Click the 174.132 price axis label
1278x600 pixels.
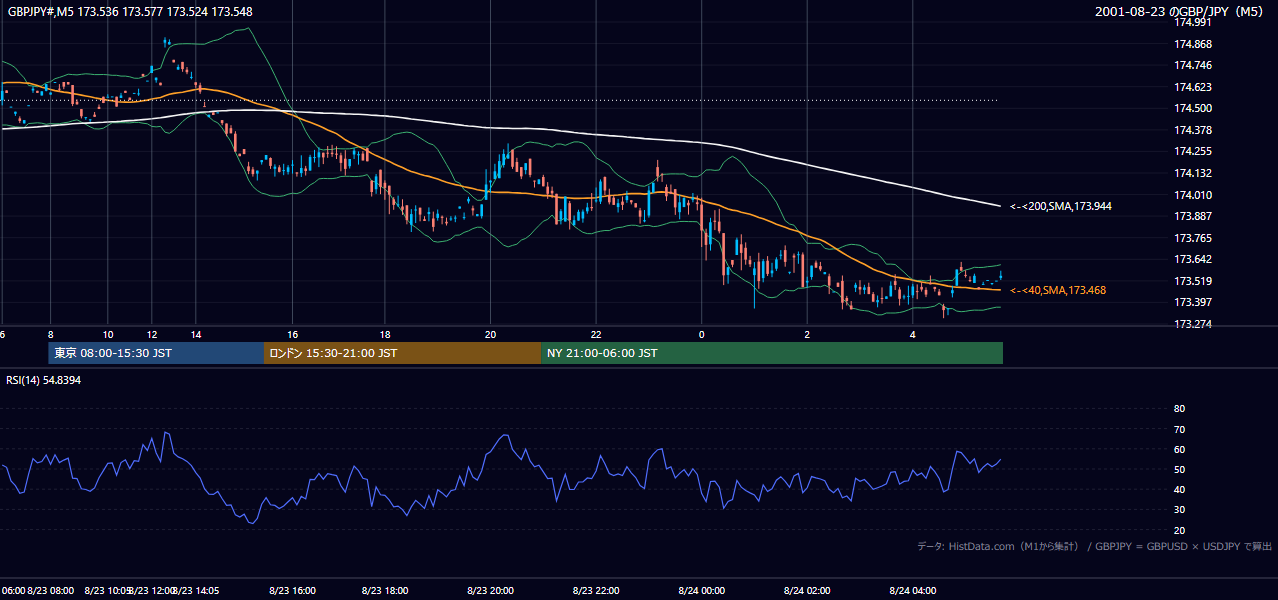[1192, 173]
